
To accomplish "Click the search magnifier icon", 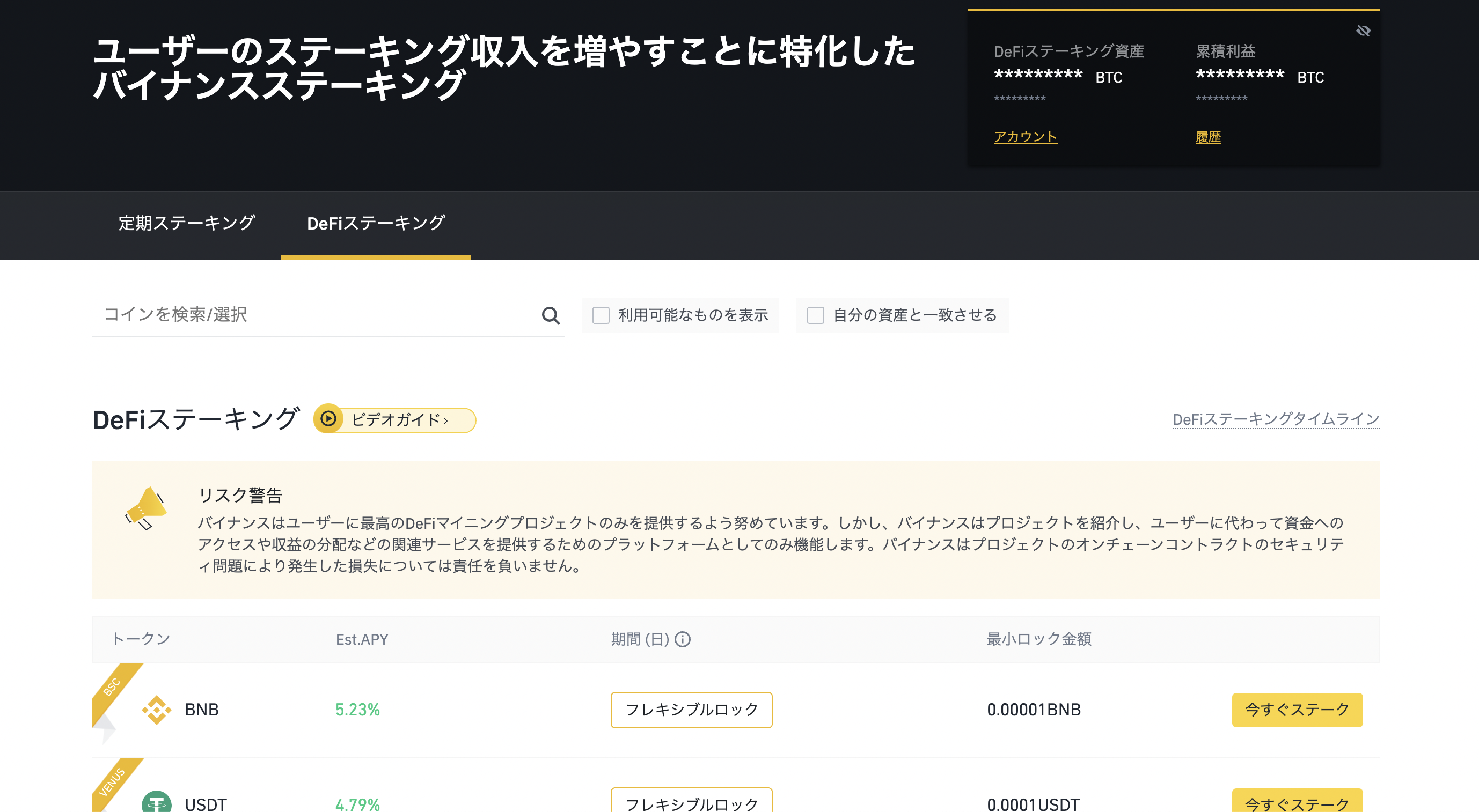I will (x=551, y=315).
